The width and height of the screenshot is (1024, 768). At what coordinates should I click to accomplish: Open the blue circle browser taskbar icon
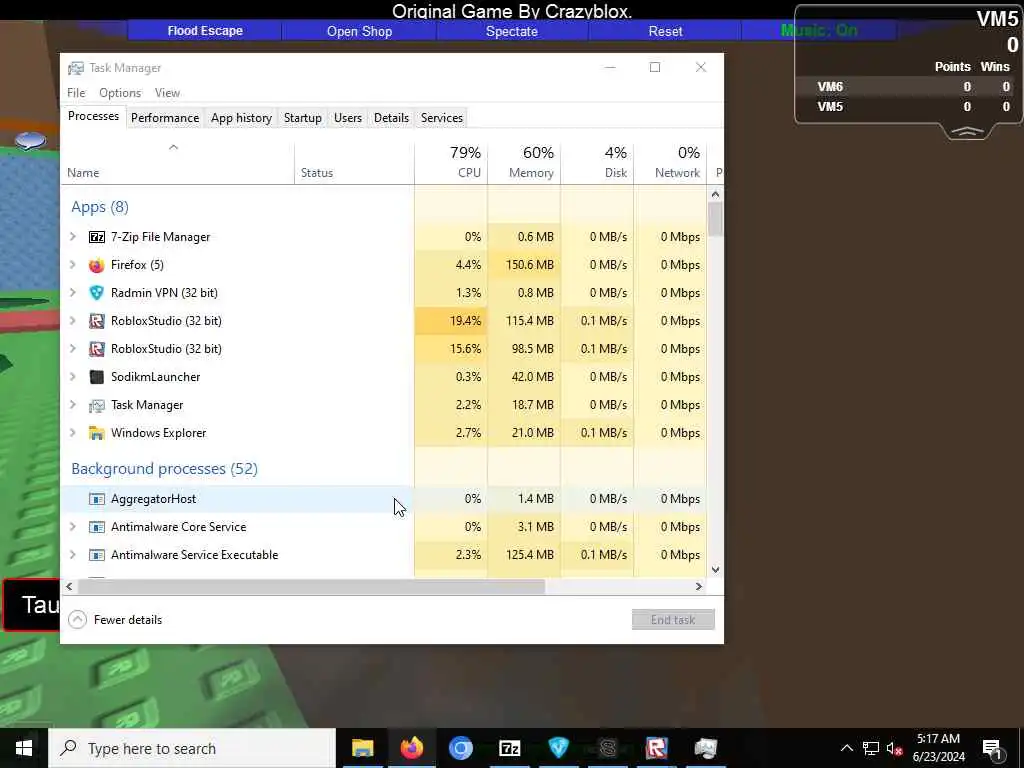tap(460, 748)
